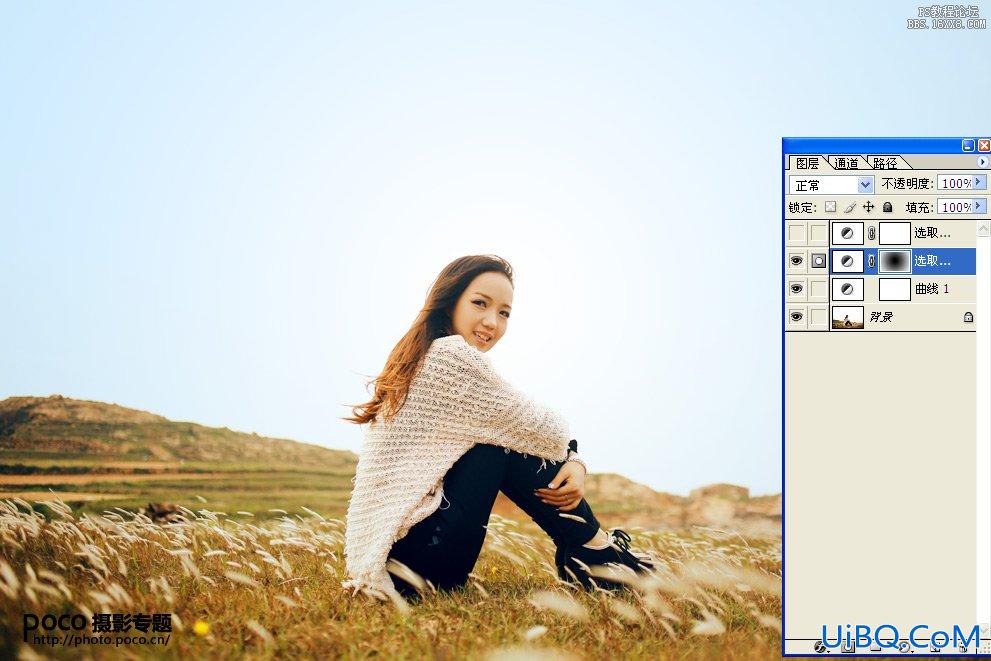Hide the 背景 layer
The height and width of the screenshot is (661, 991).
tap(796, 317)
